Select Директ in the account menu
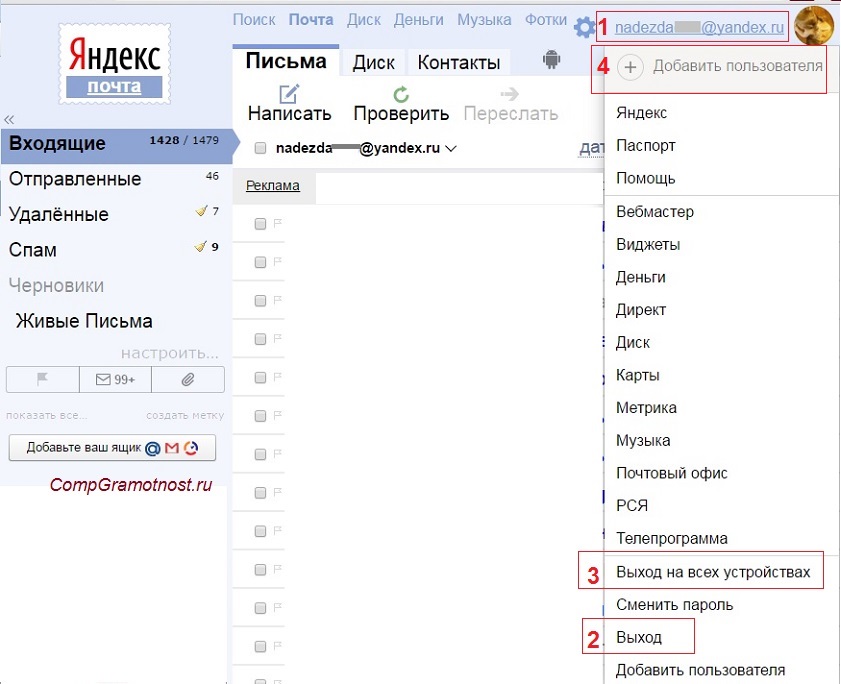Viewport: 841px width, 684px height. (x=641, y=310)
